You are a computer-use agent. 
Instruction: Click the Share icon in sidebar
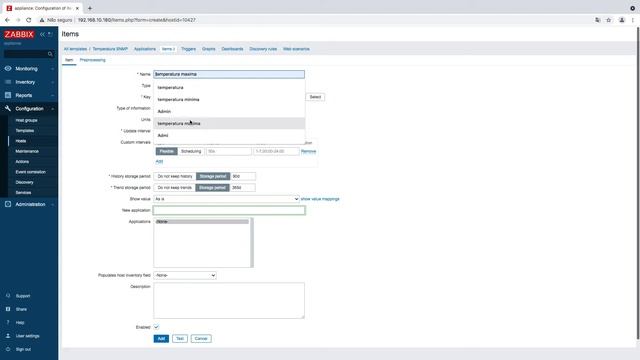coord(8,309)
